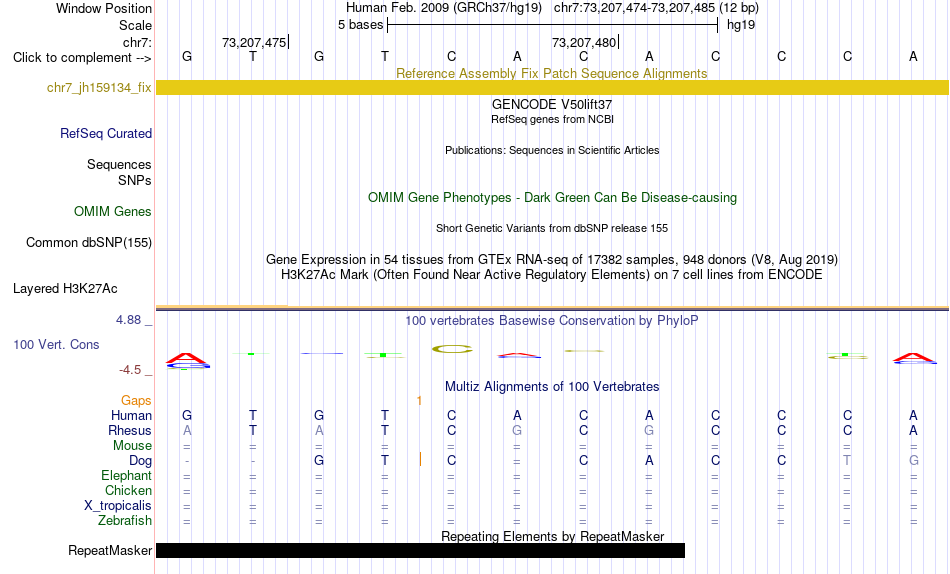Open the chr7_jh159134_fix item label

pyautogui.click(x=99, y=87)
